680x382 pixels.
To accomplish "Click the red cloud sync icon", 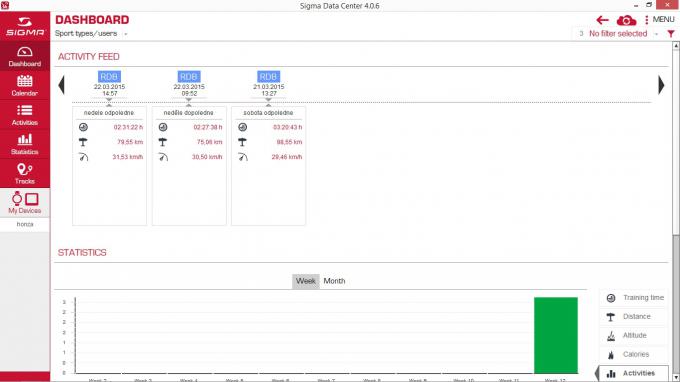I will click(x=626, y=20).
